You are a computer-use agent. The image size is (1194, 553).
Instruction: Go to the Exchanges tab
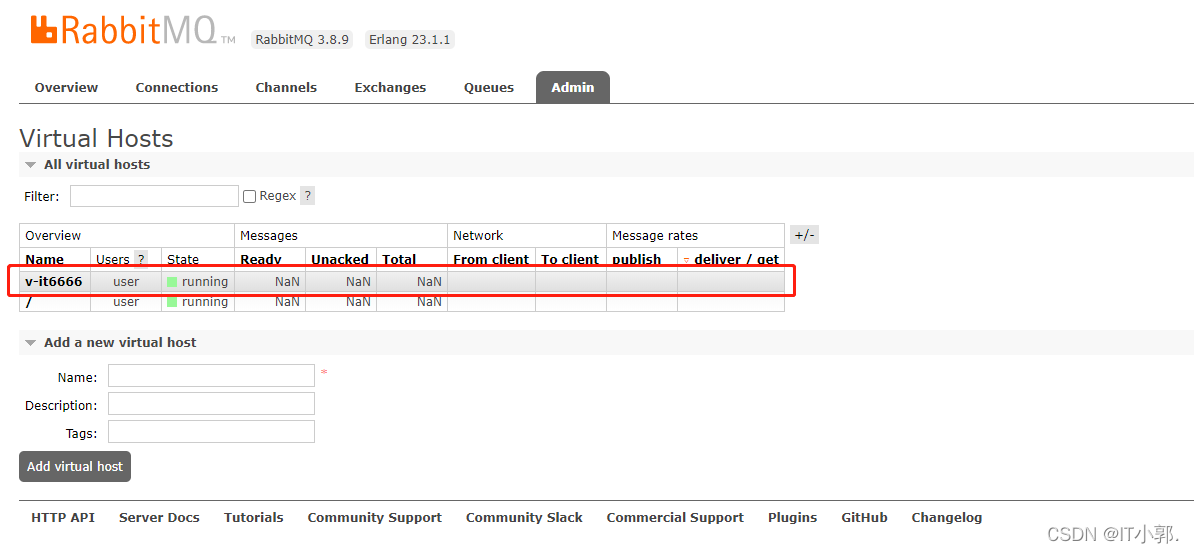tap(390, 88)
